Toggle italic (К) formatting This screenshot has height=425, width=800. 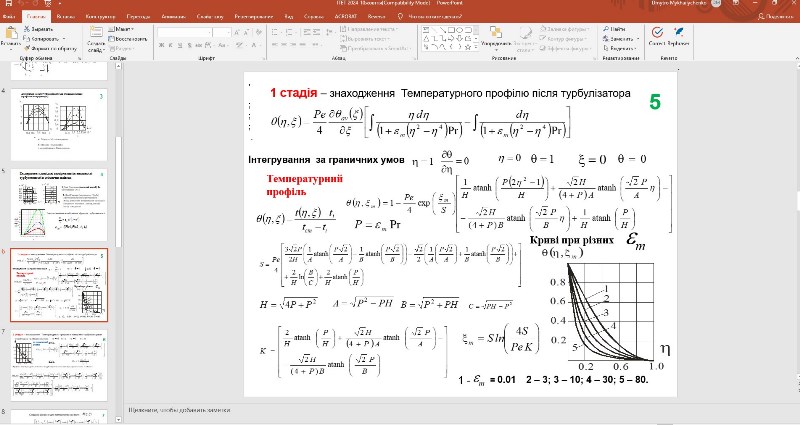tap(170, 45)
